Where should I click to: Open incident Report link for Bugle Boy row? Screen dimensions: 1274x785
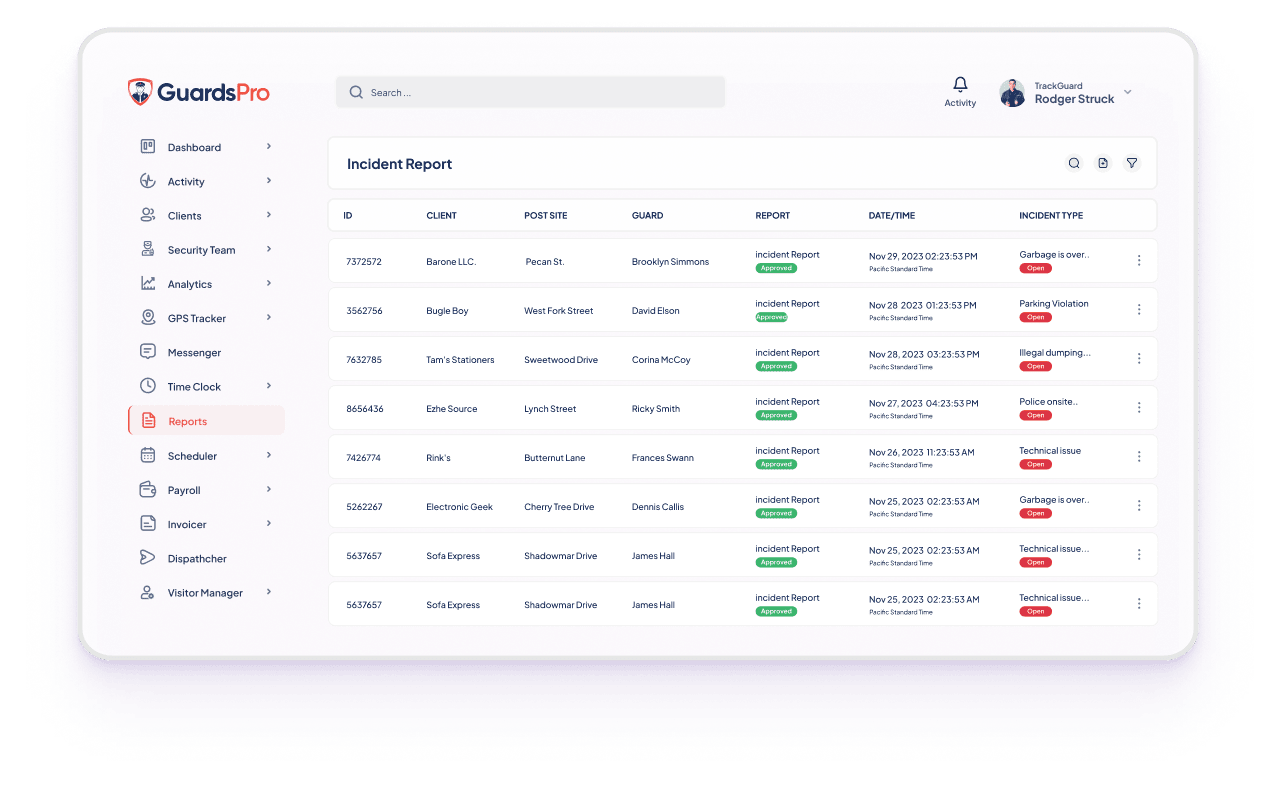point(786,304)
